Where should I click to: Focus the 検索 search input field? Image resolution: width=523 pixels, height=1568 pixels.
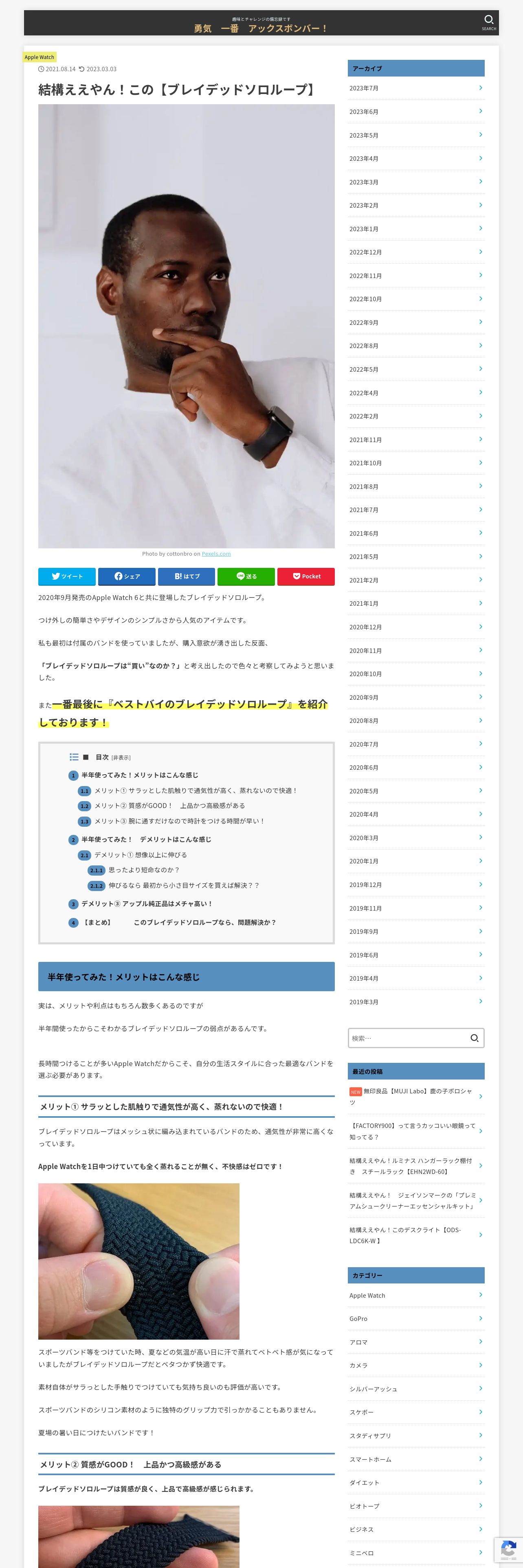pos(407,1038)
